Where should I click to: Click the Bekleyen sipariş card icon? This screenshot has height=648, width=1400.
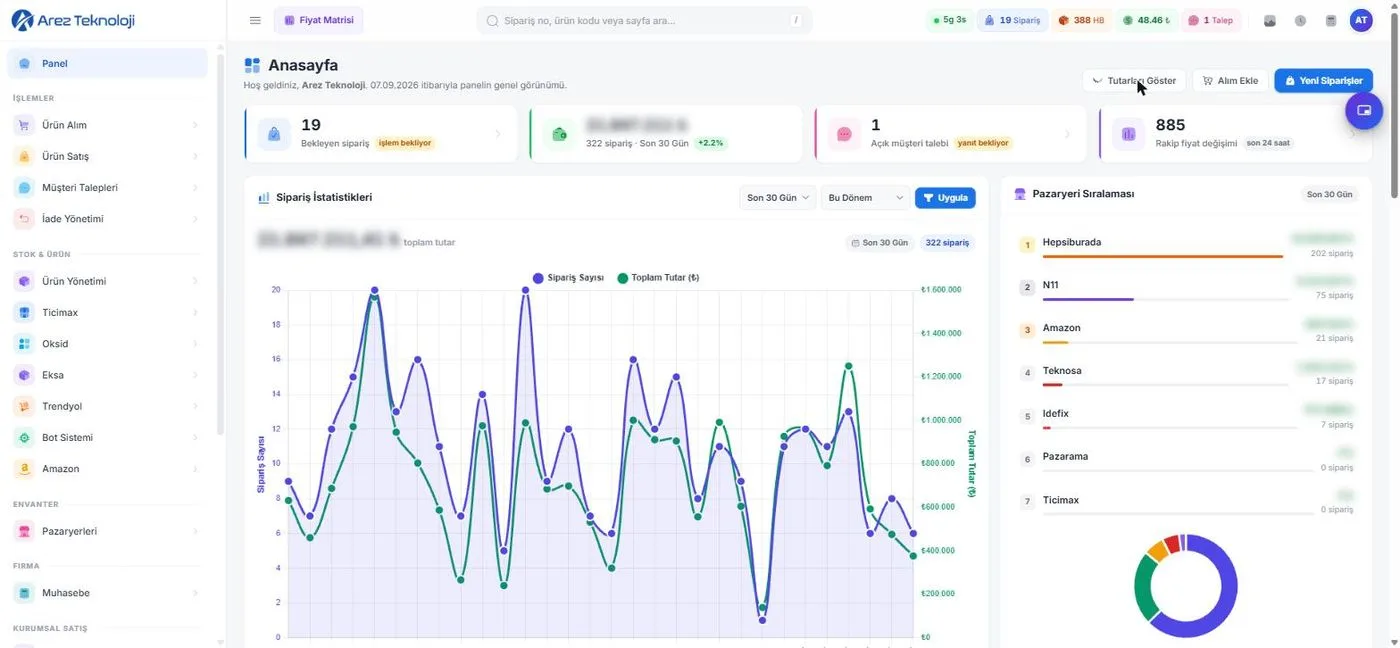(x=274, y=134)
